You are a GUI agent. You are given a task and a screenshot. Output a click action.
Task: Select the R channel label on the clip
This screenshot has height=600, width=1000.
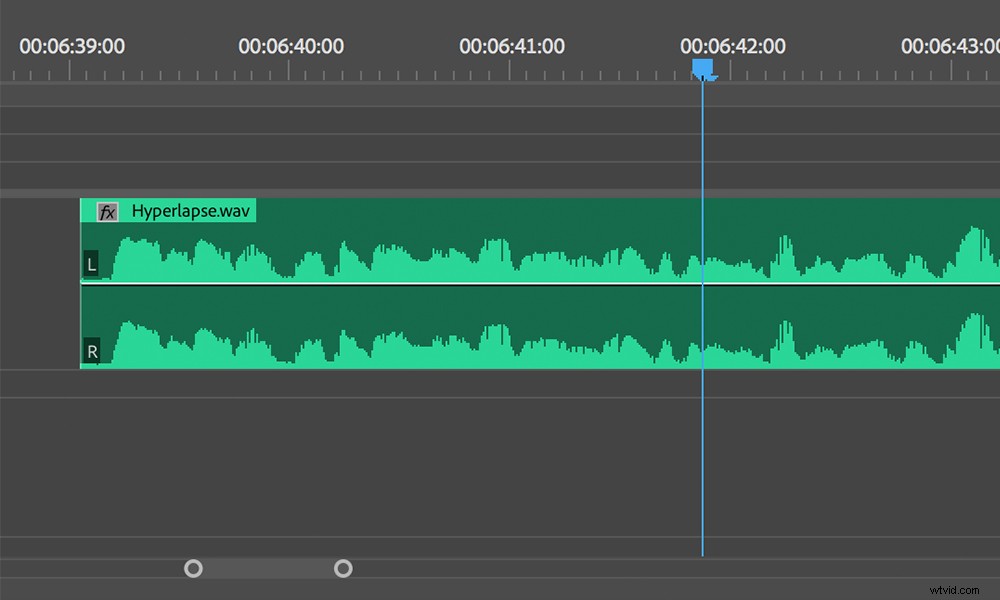[x=91, y=351]
